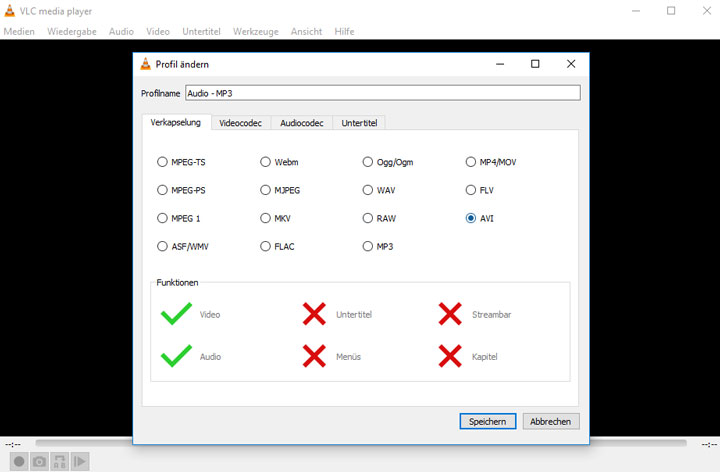This screenshot has width=720, height=472.
Task: Click the VLC cone icon in main title bar
Action: coord(9,11)
